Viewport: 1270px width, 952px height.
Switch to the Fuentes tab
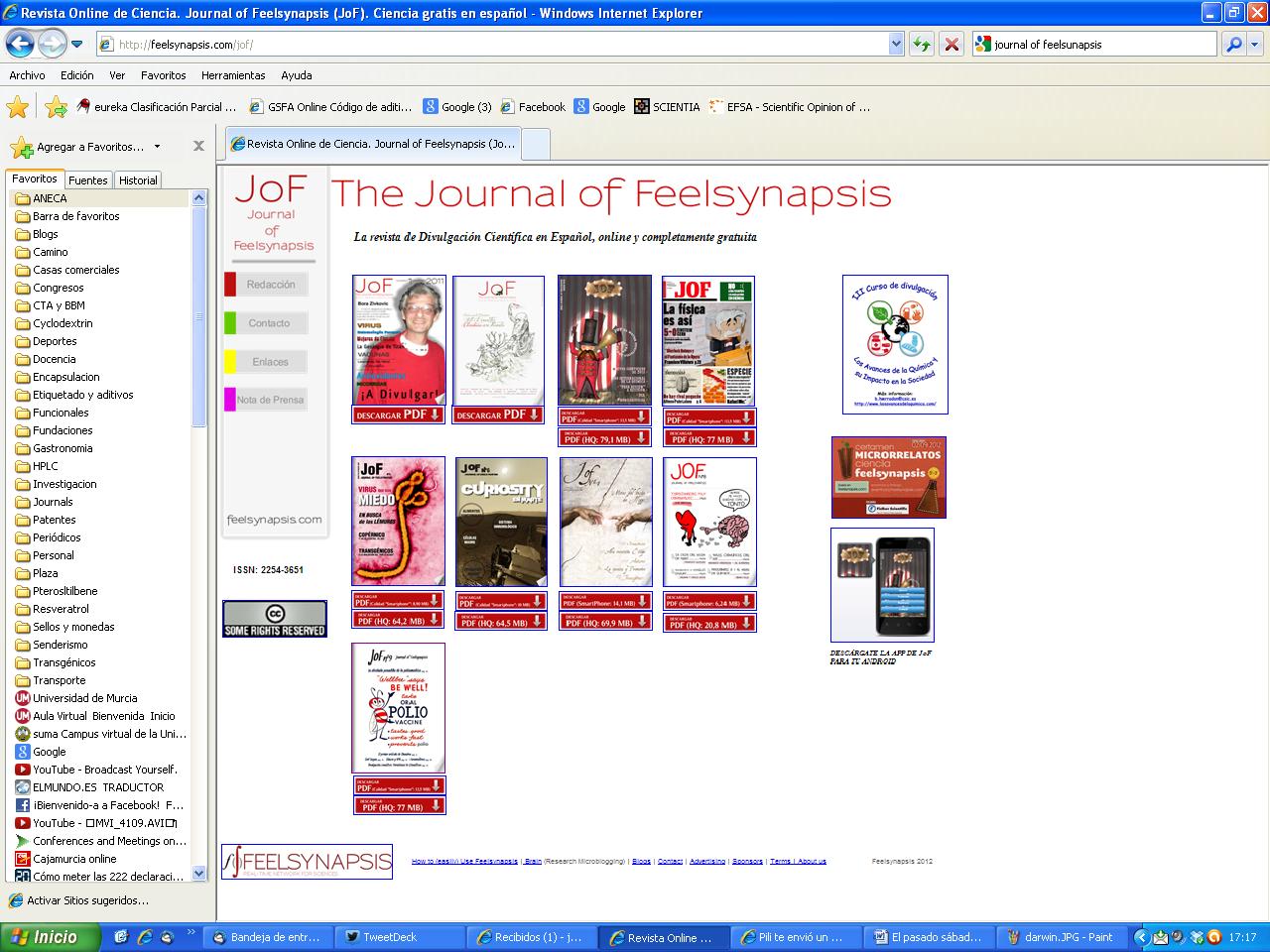[x=87, y=180]
